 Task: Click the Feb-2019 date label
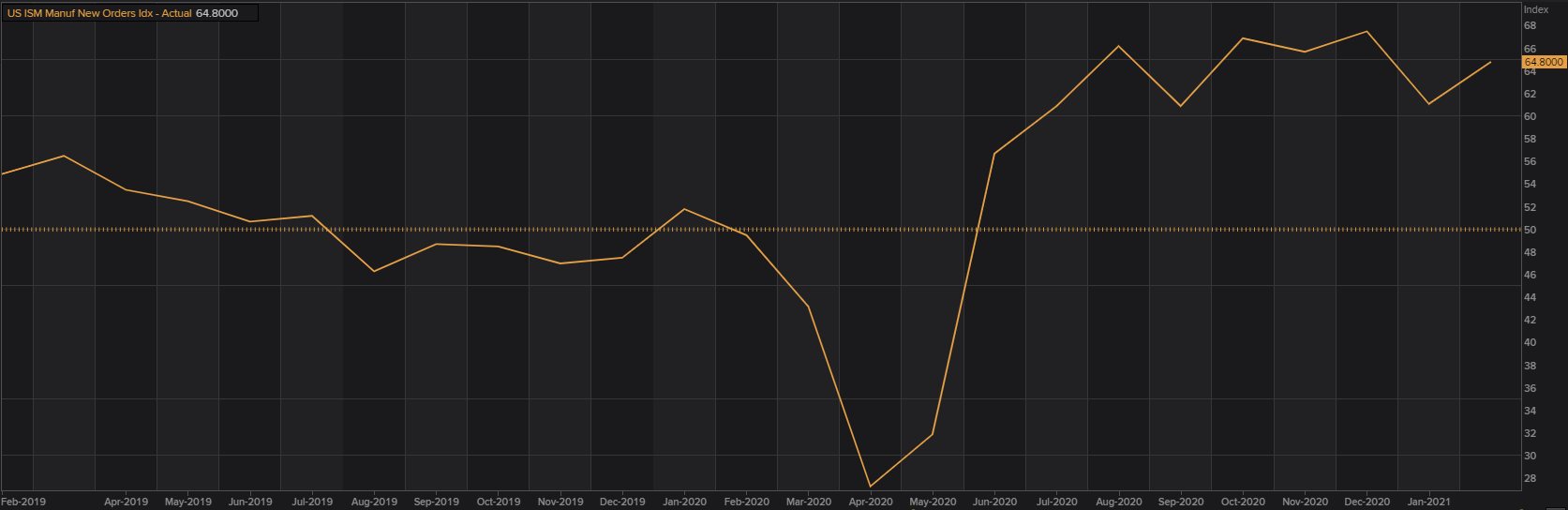[23, 502]
